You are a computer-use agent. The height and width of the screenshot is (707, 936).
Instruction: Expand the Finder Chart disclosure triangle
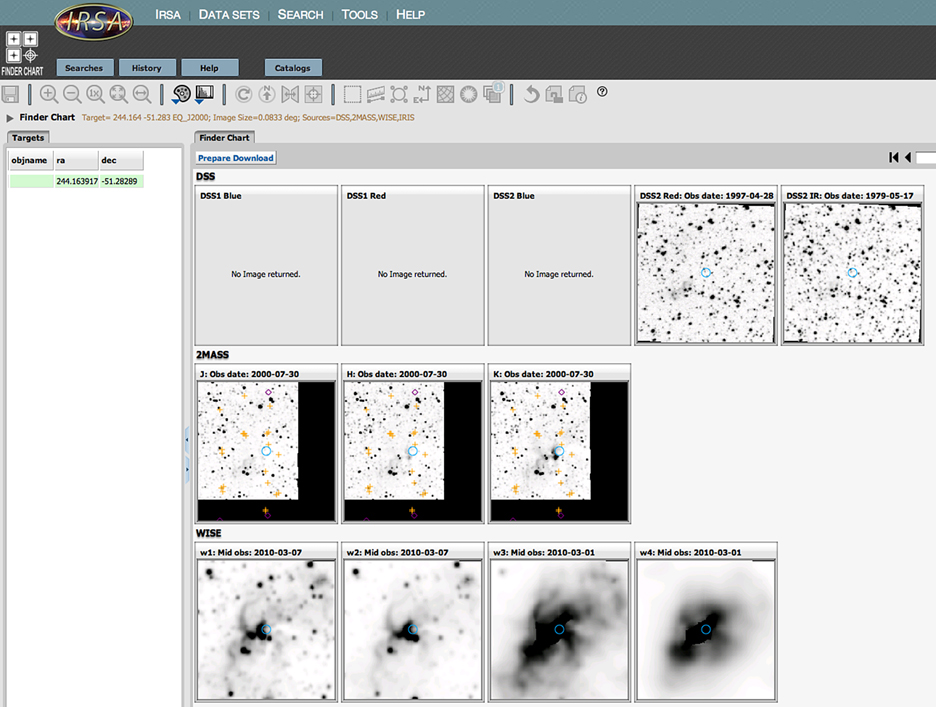coord(10,118)
